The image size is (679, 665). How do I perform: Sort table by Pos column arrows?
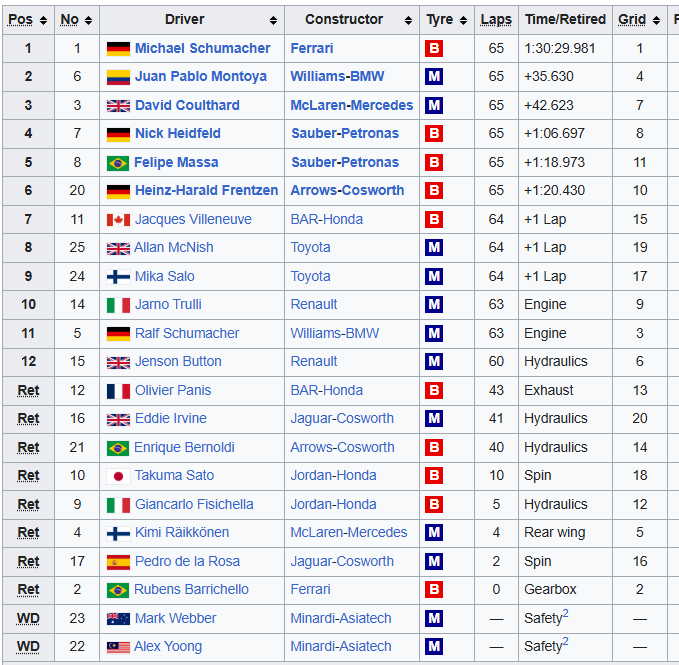(43, 20)
